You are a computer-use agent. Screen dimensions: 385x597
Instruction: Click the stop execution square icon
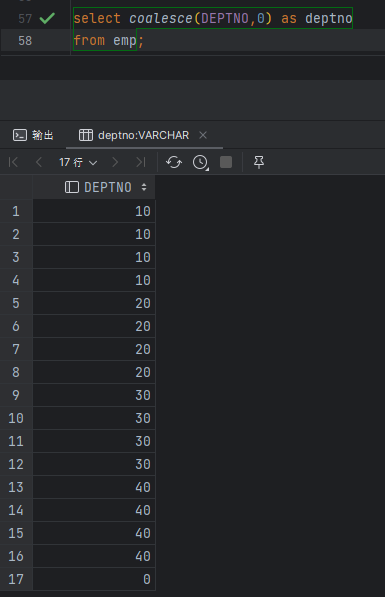point(226,162)
